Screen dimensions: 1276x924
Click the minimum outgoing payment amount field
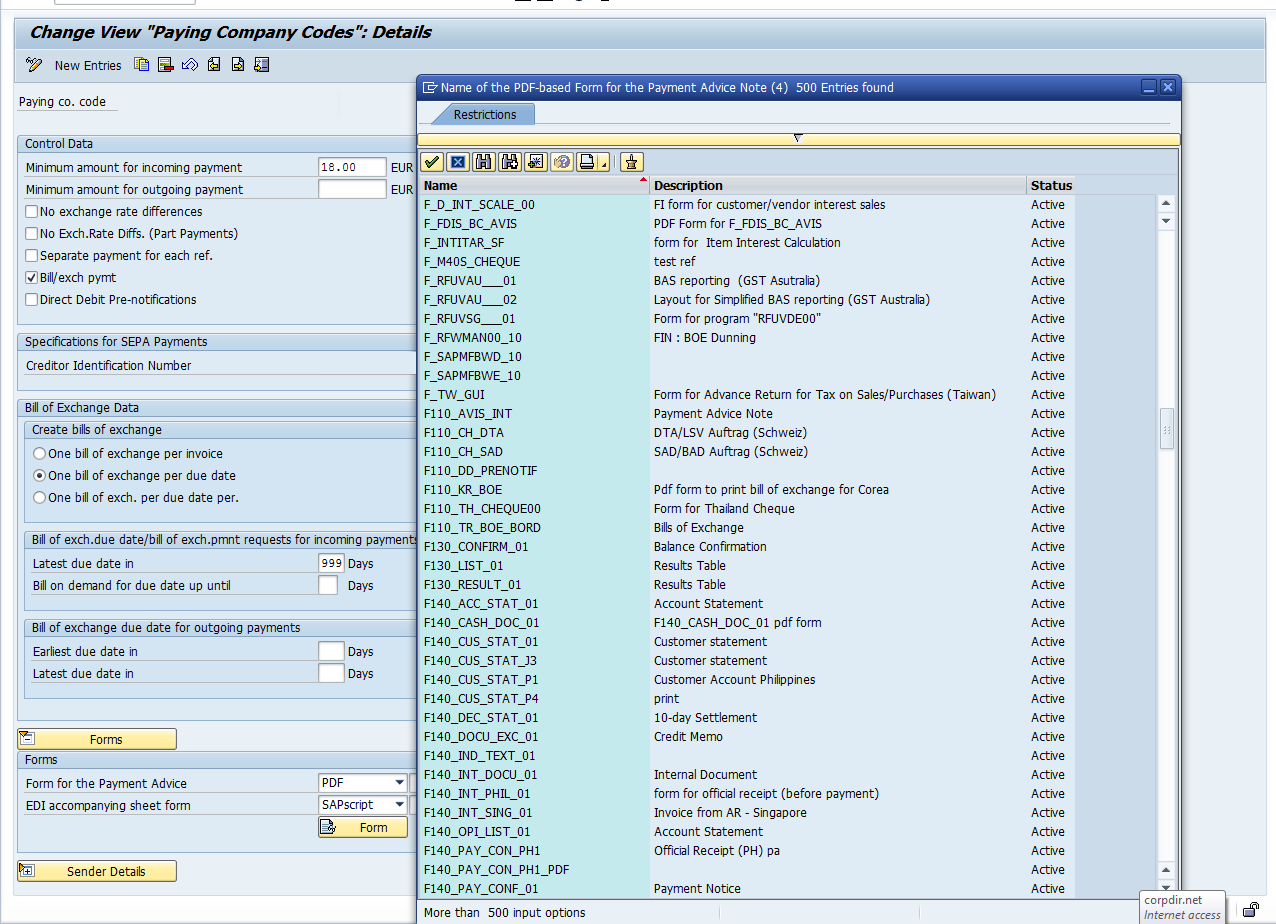352,190
